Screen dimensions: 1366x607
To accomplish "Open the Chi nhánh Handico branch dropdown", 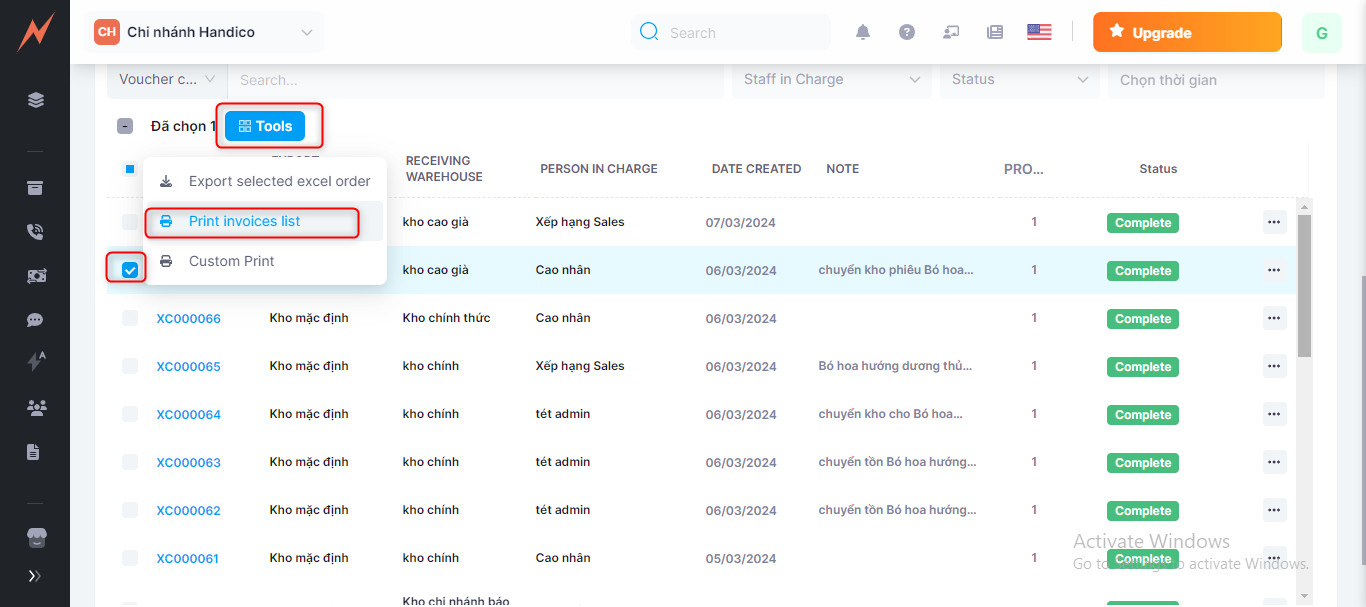I will pos(205,33).
